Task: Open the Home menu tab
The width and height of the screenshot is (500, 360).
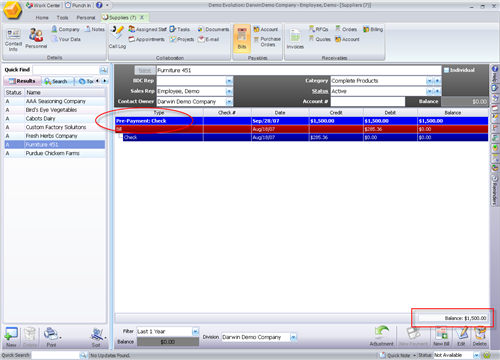Action: click(x=42, y=18)
